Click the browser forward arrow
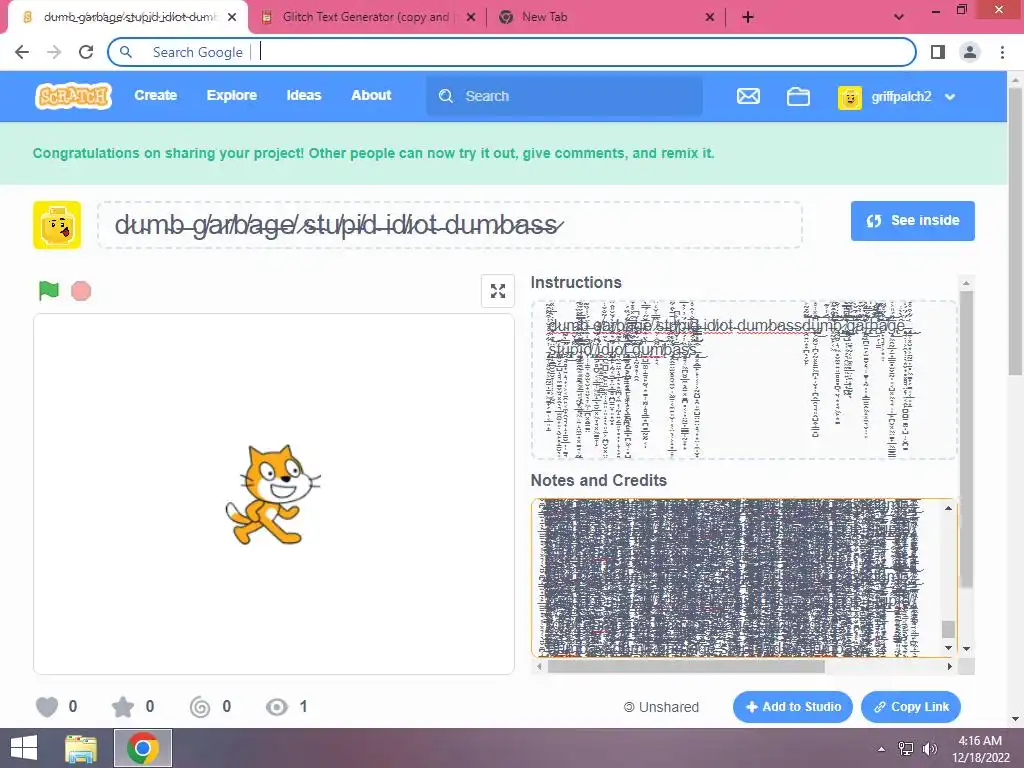The height and width of the screenshot is (768, 1024). (x=54, y=52)
